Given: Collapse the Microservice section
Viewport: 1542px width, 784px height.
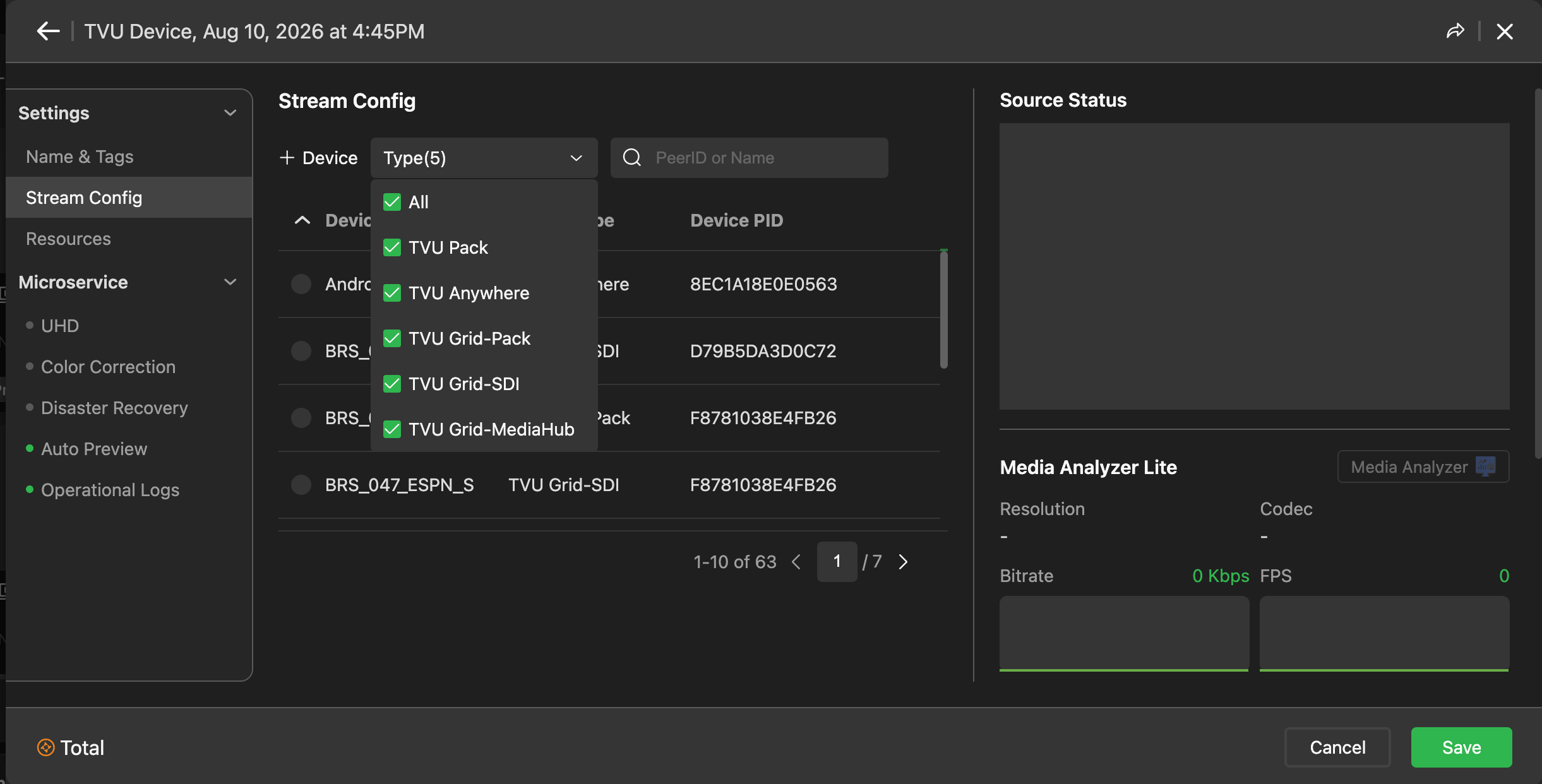Looking at the screenshot, I should click(x=230, y=282).
